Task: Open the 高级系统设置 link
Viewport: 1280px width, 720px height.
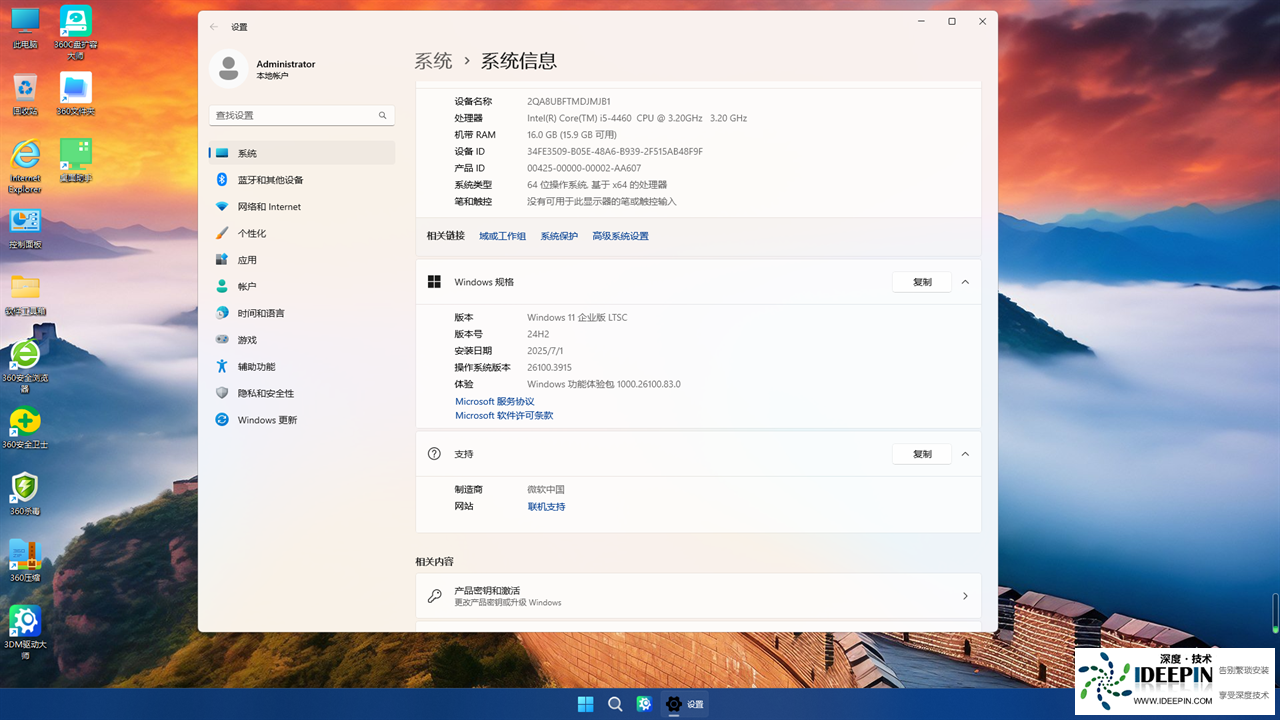Action: tap(620, 236)
